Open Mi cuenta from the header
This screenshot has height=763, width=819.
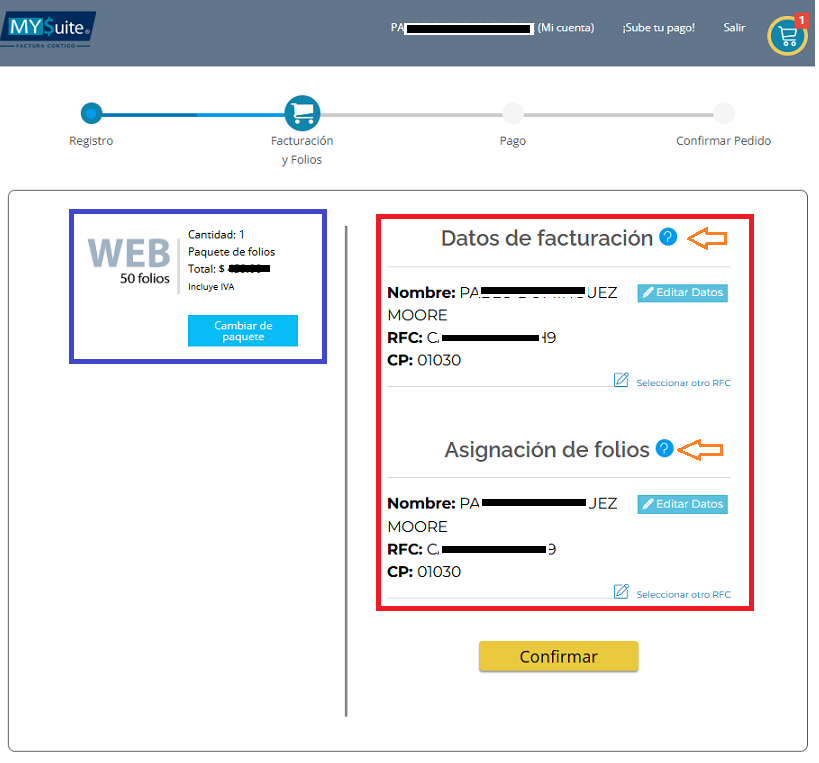(x=565, y=28)
